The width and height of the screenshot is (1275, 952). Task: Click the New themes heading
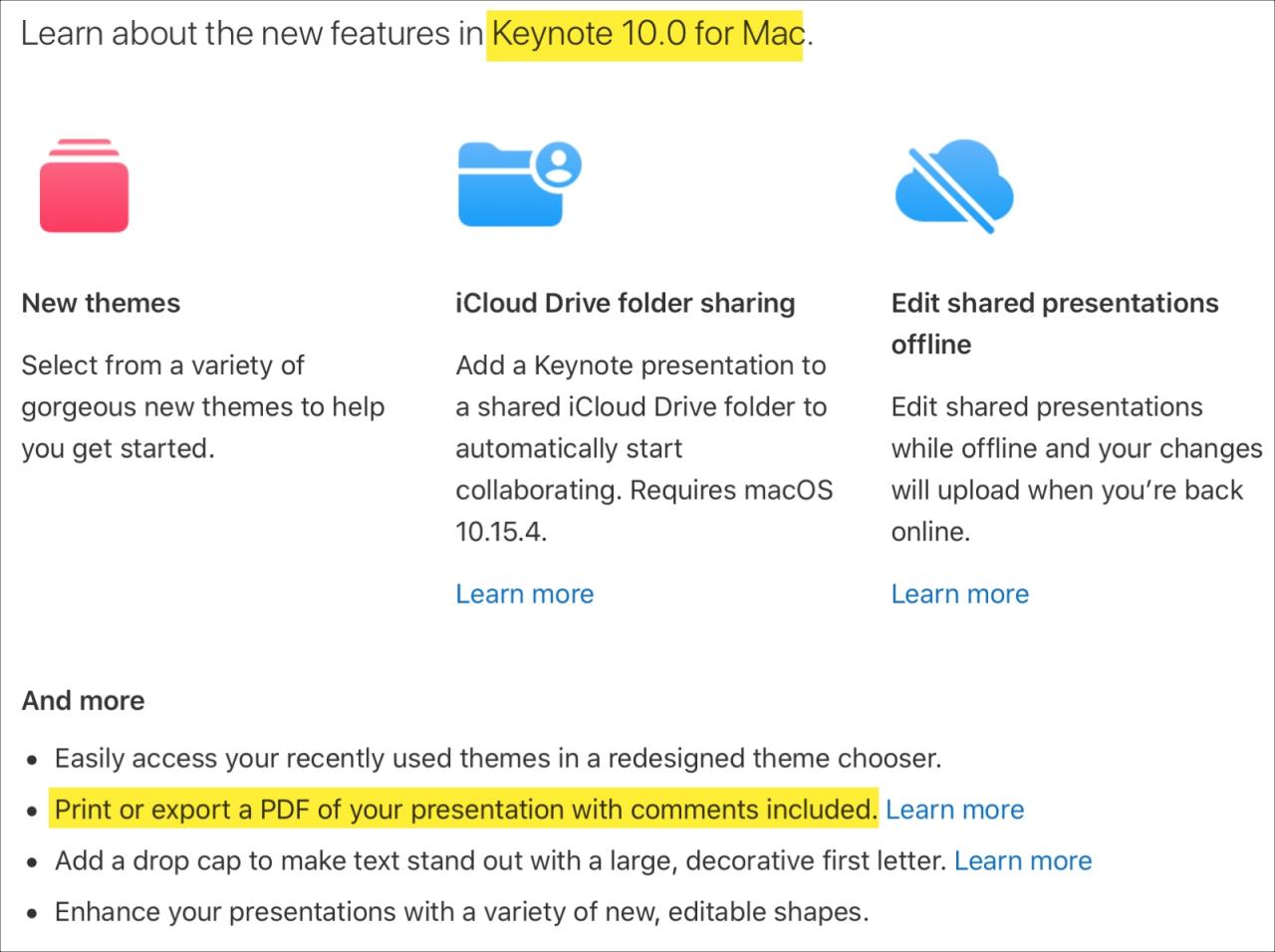[101, 303]
